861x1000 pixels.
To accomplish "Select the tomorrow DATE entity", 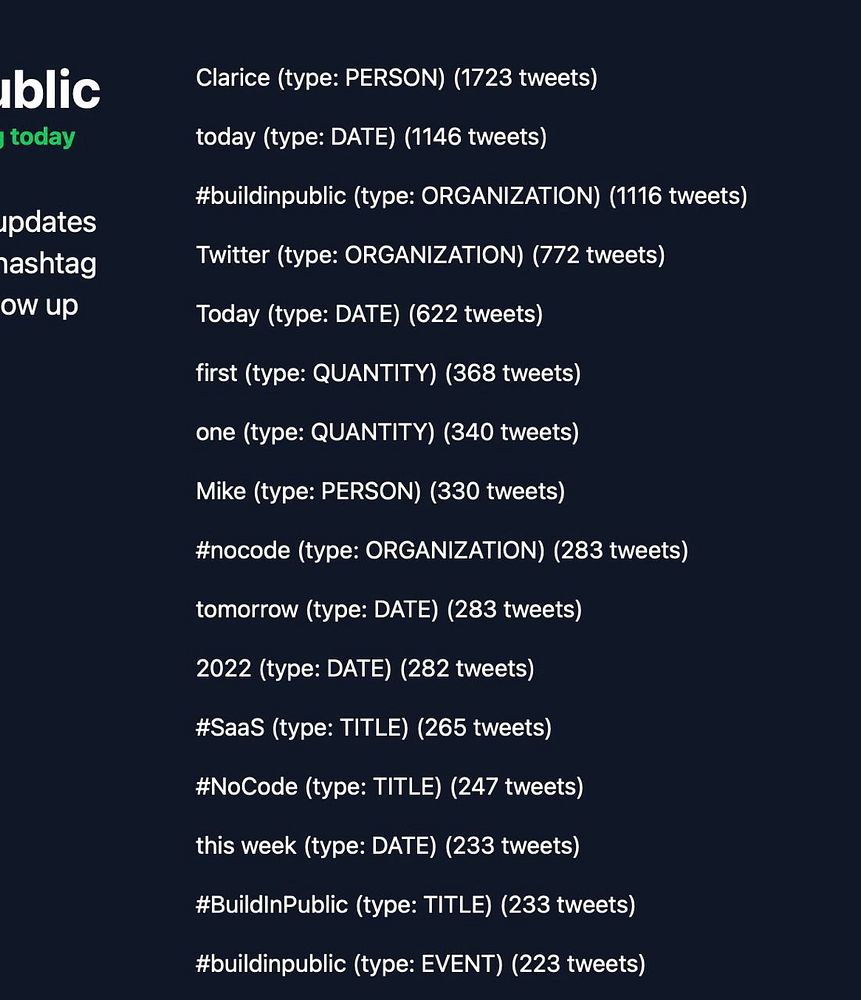I will tap(388, 609).
